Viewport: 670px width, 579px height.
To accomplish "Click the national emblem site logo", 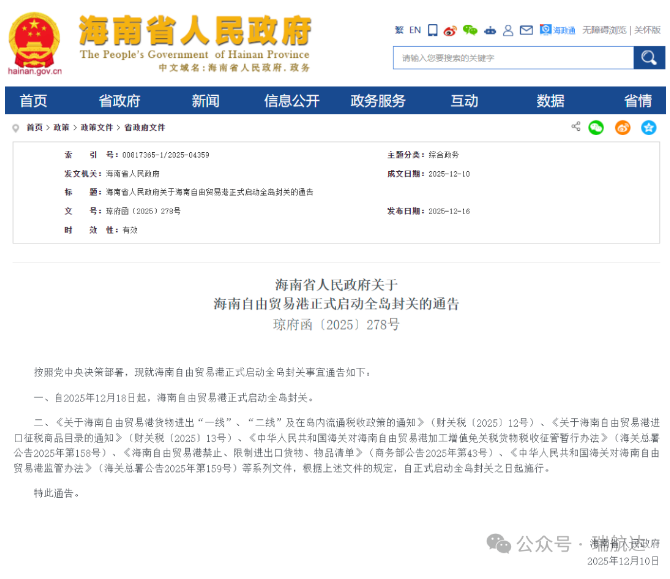I will [x=35, y=40].
